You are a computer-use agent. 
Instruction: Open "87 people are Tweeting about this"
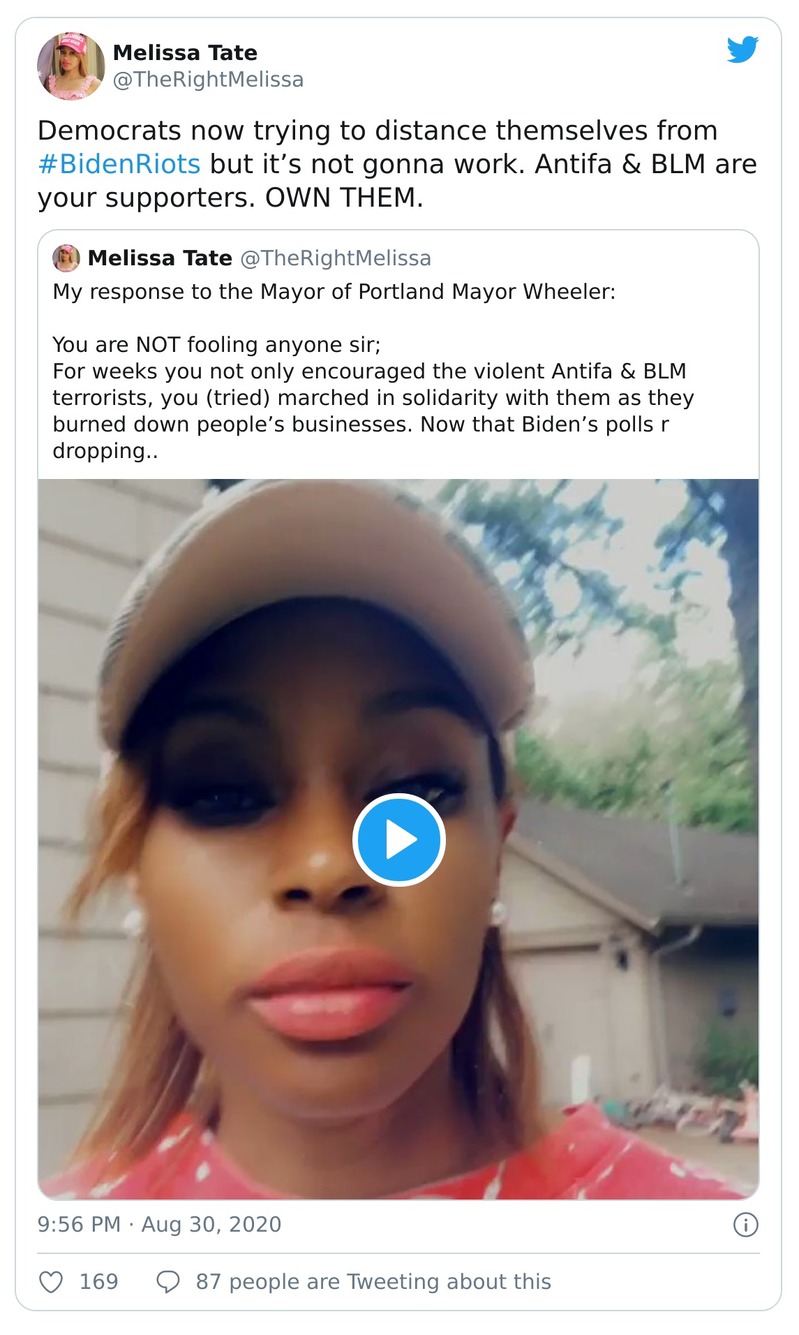(373, 1281)
